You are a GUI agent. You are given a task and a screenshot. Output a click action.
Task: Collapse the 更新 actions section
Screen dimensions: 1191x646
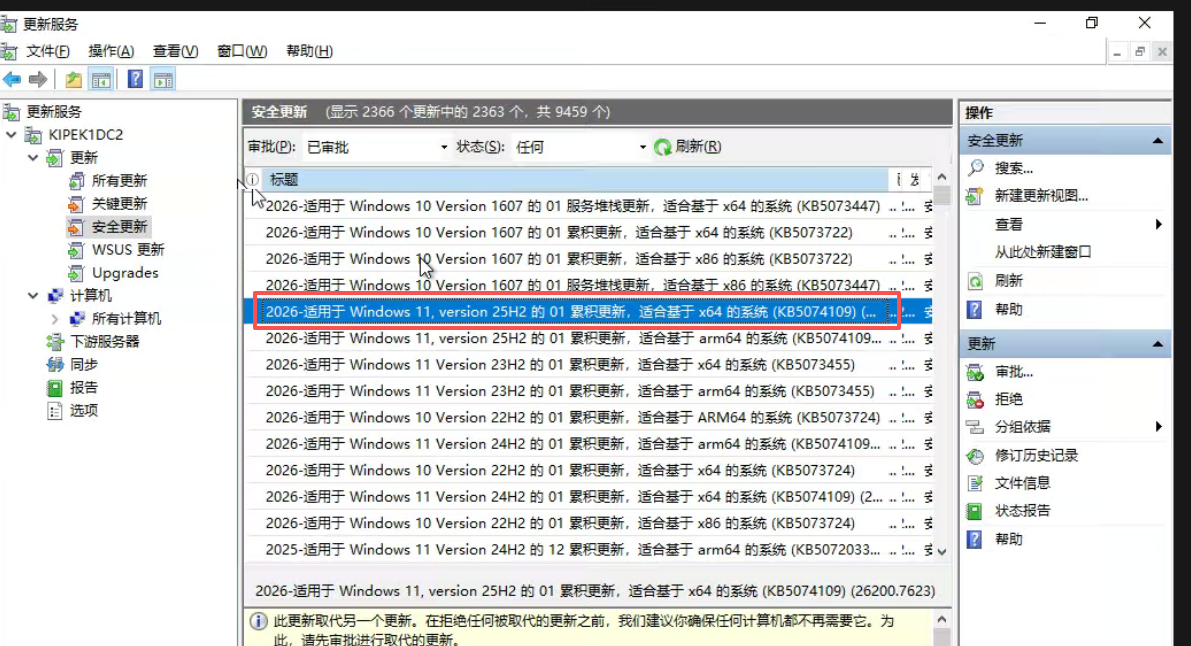point(1158,344)
